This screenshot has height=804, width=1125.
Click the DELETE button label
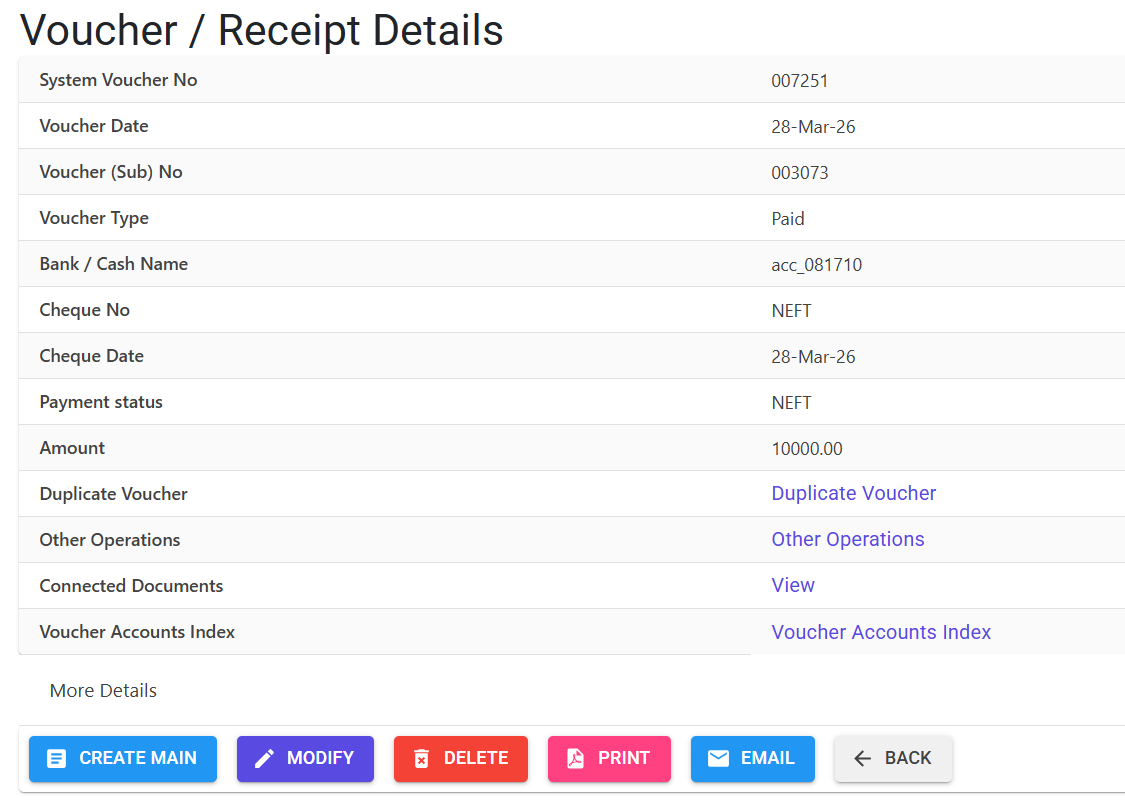pyautogui.click(x=476, y=758)
